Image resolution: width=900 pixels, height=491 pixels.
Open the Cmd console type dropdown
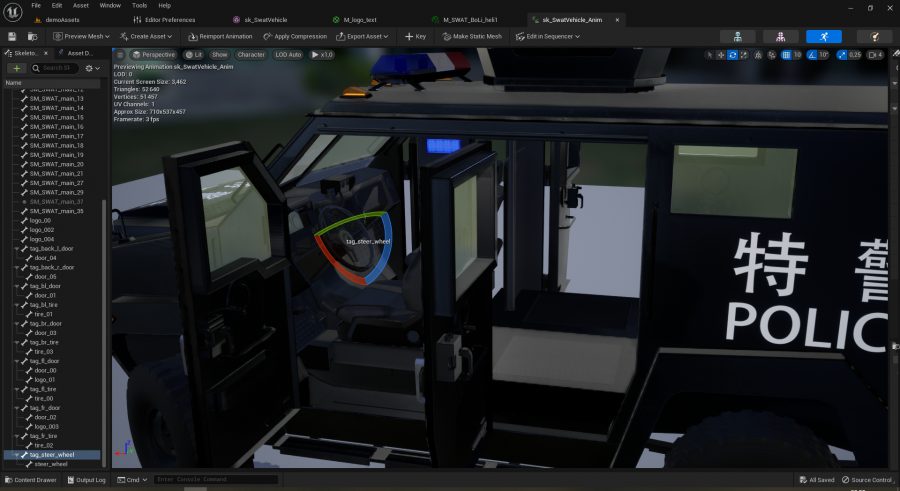click(133, 480)
